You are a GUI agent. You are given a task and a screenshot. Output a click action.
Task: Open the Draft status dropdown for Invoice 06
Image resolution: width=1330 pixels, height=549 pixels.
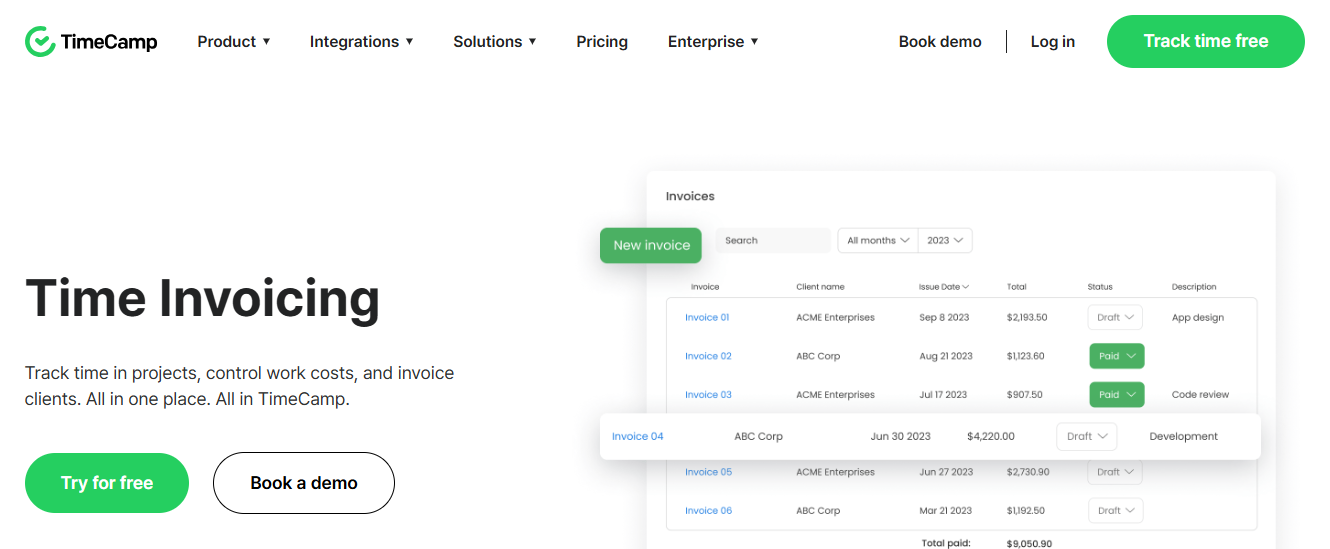(1115, 510)
